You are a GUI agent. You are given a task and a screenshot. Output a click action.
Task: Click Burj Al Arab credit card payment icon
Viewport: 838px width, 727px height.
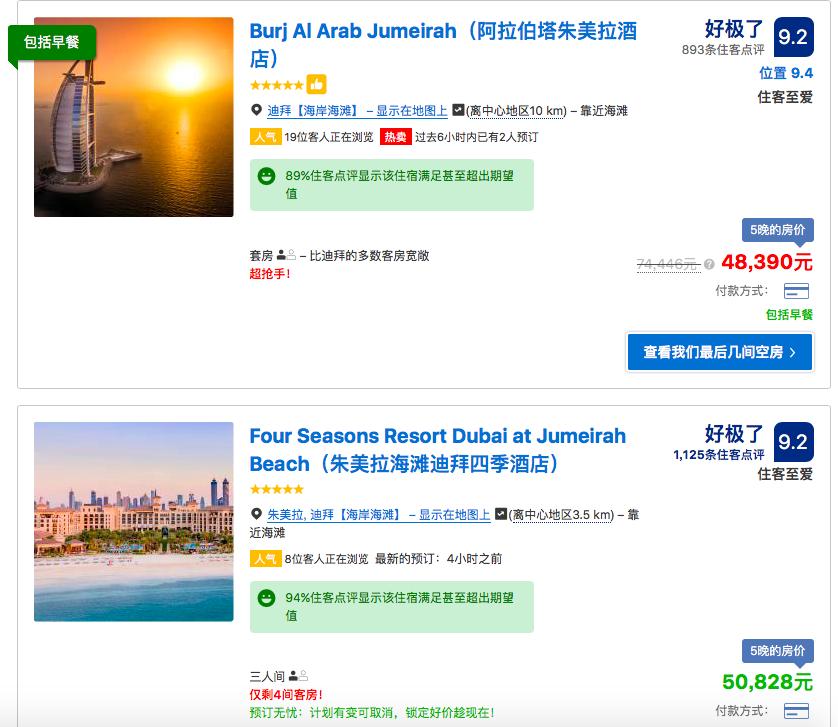click(x=796, y=291)
